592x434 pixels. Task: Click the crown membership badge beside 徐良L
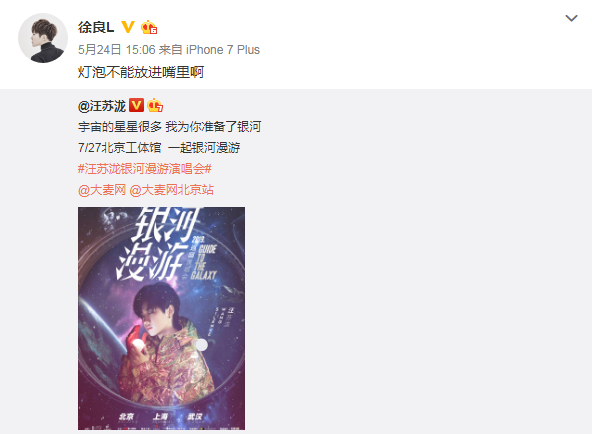point(149,28)
